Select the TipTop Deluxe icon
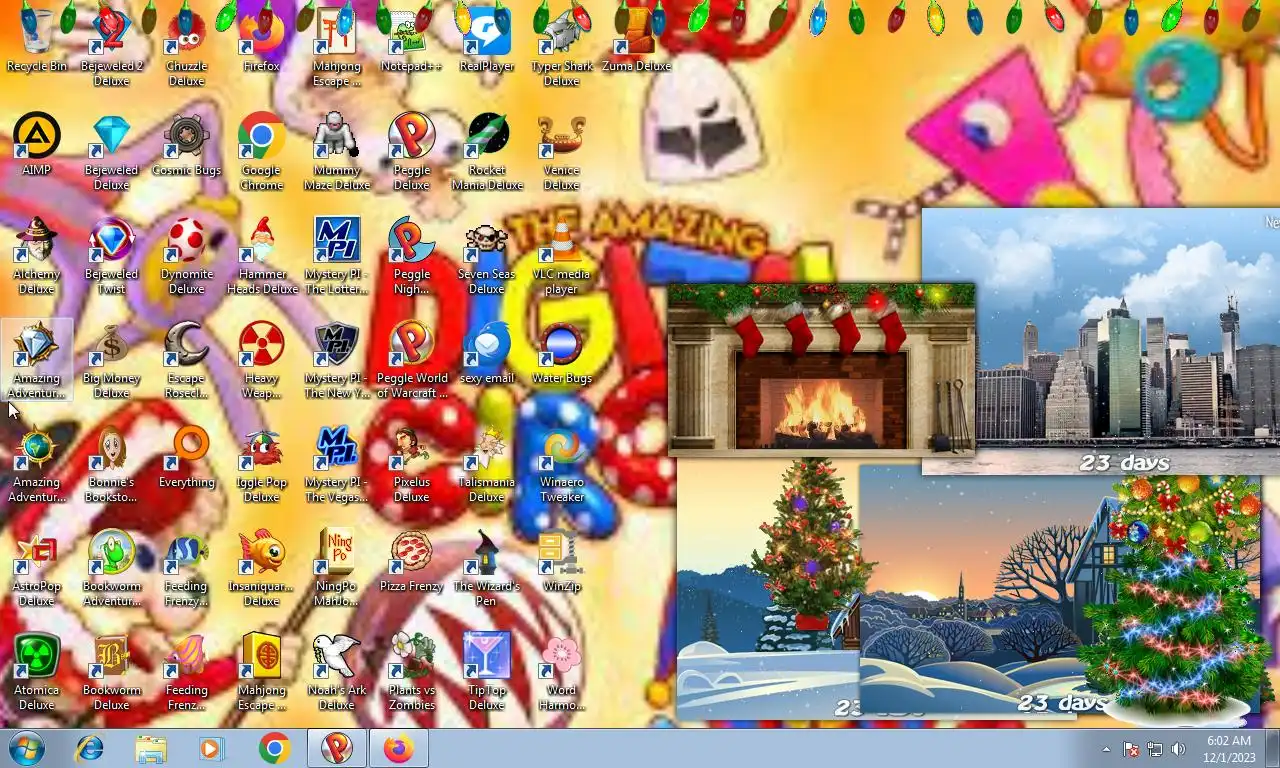Image resolution: width=1280 pixels, height=768 pixels. click(486, 671)
